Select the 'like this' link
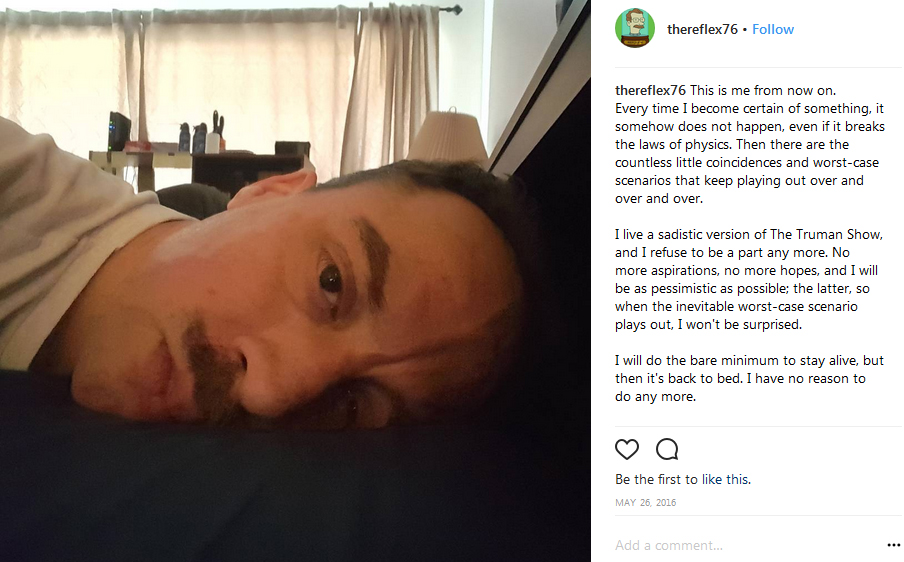 [725, 480]
